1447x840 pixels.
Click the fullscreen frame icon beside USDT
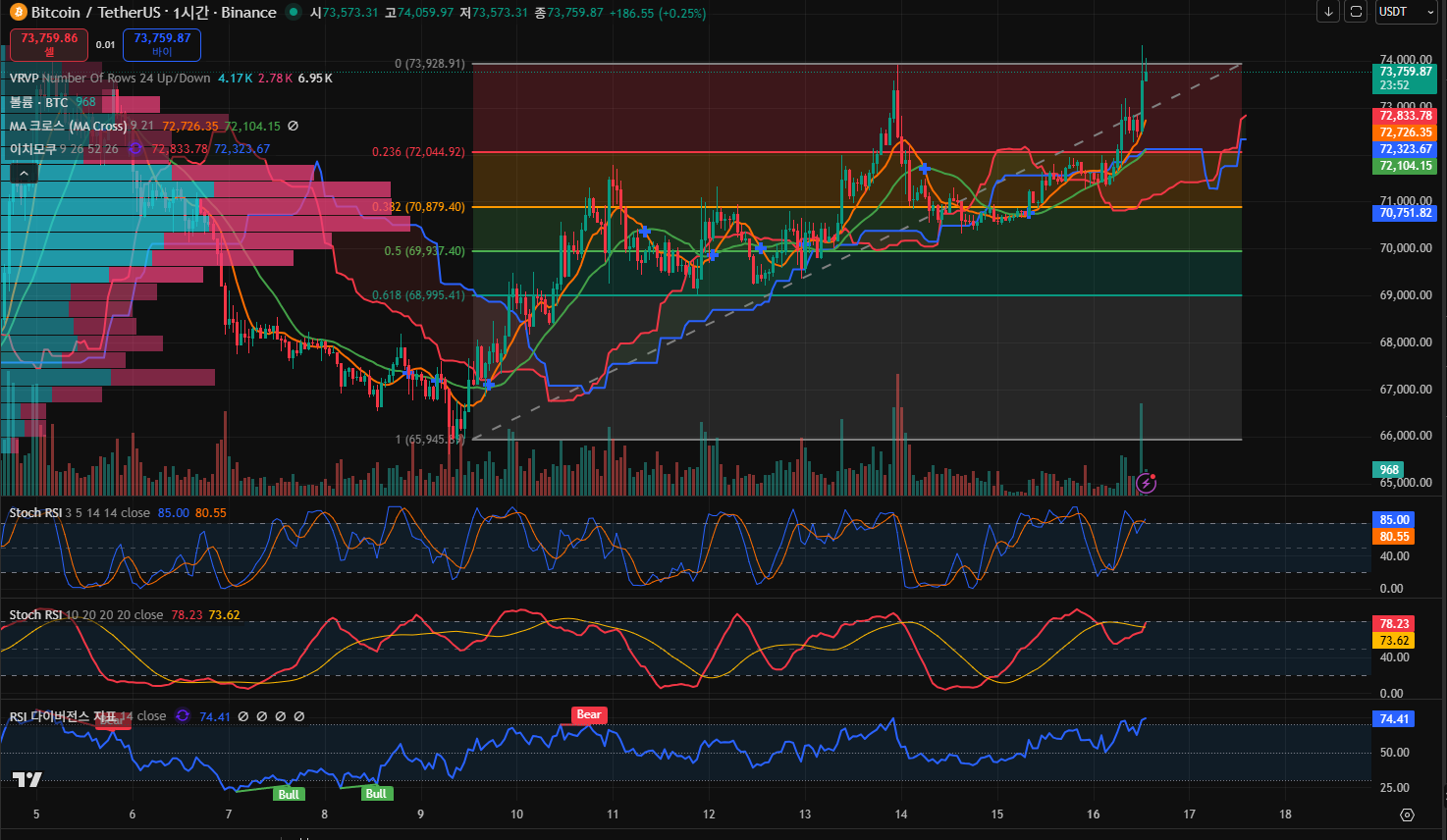point(1356,12)
